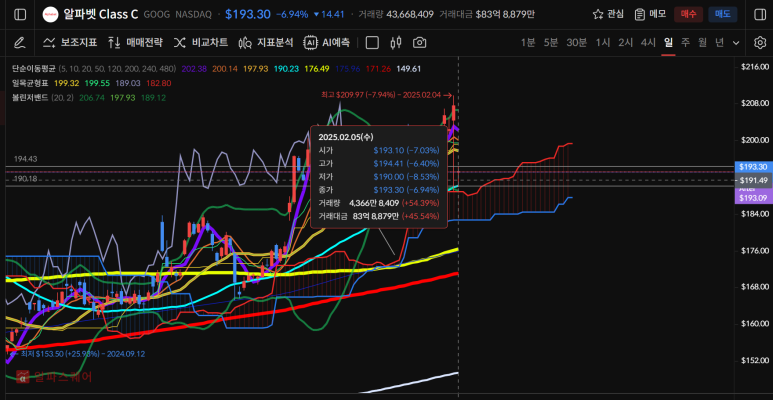Click the 최저 $153.50 low marker
Viewport: 773px width, 400px height.
click(x=77, y=354)
